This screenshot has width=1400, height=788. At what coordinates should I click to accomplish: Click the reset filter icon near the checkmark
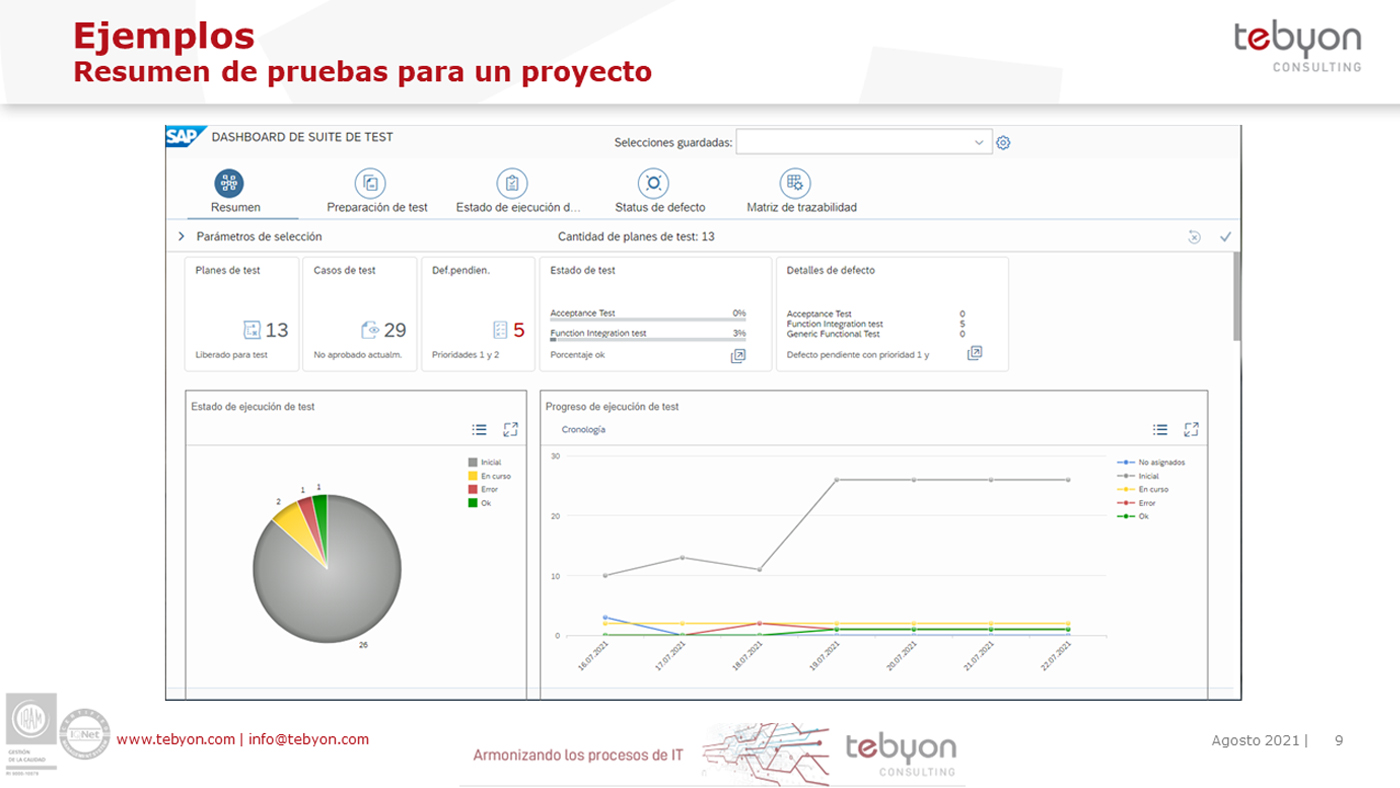[x=1193, y=236]
